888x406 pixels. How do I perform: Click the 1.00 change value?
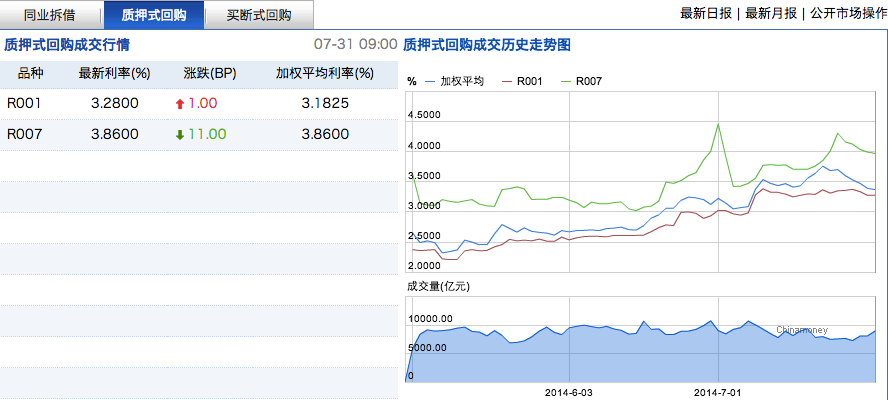click(204, 103)
